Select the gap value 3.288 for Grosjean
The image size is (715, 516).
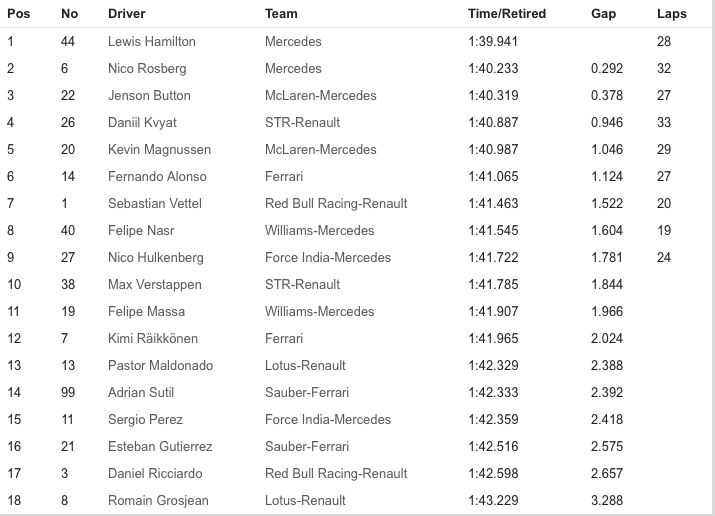click(x=607, y=501)
